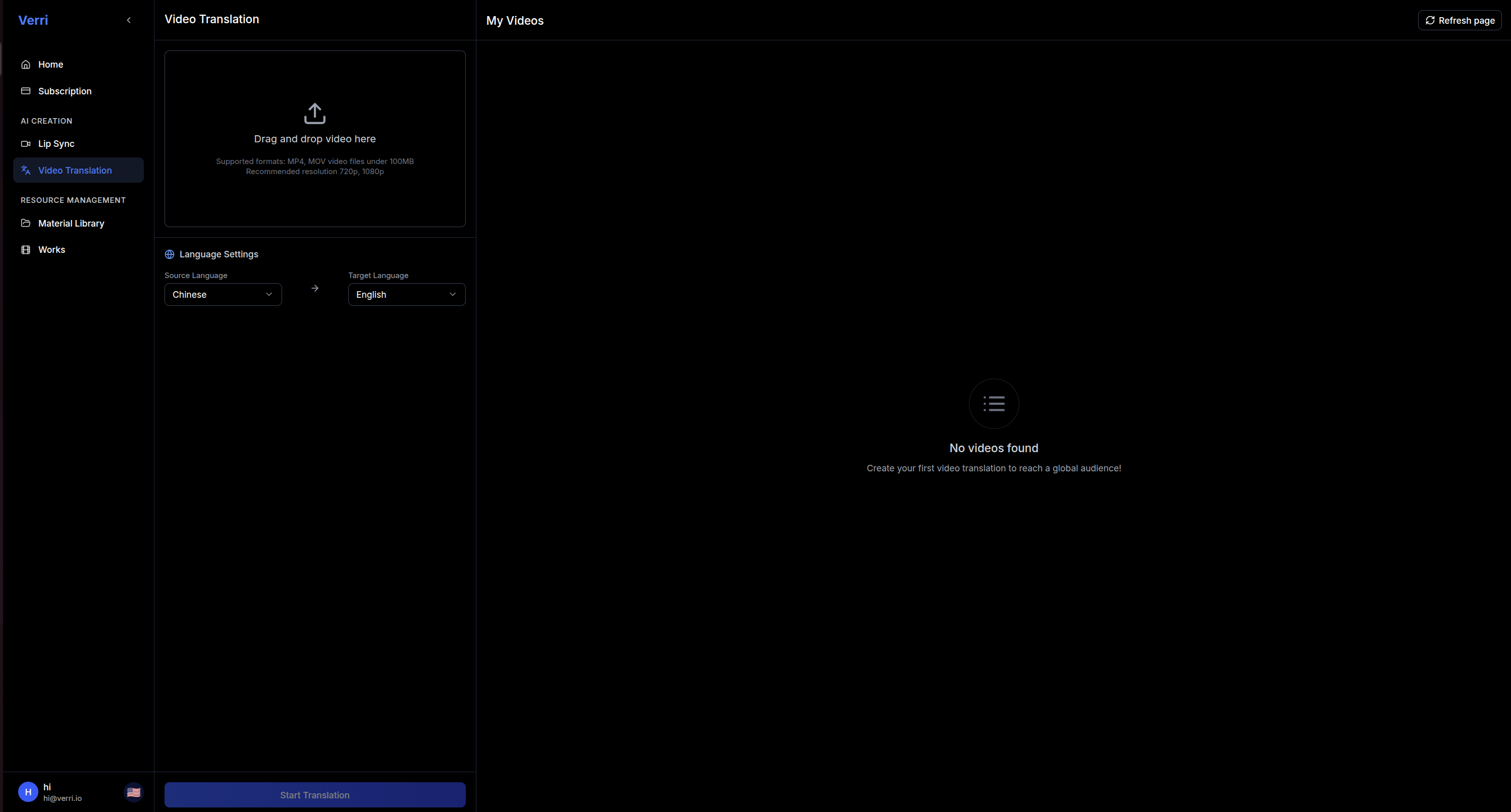Go to Home in the sidebar
This screenshot has width=1511, height=812.
50,65
